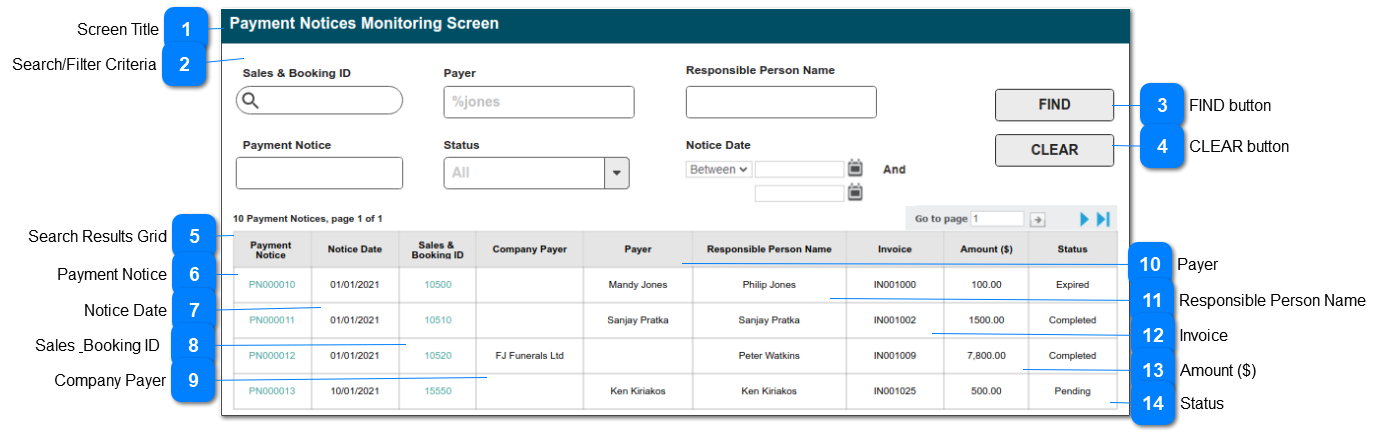Open the first Notice Date calendar picker
Image resolution: width=1382 pixels, height=436 pixels.
point(855,168)
